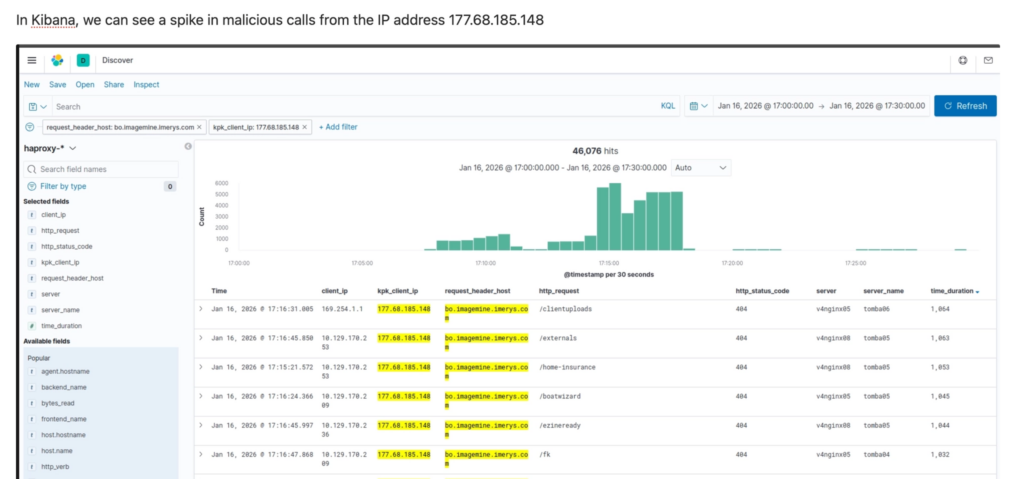Screen dimensions: 1024x479
Task: Remove the kpk_client_ip filter
Action: [x=307, y=127]
